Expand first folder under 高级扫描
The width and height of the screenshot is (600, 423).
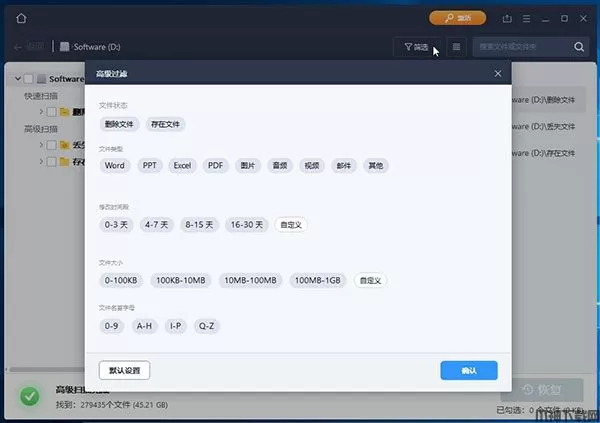[41, 145]
